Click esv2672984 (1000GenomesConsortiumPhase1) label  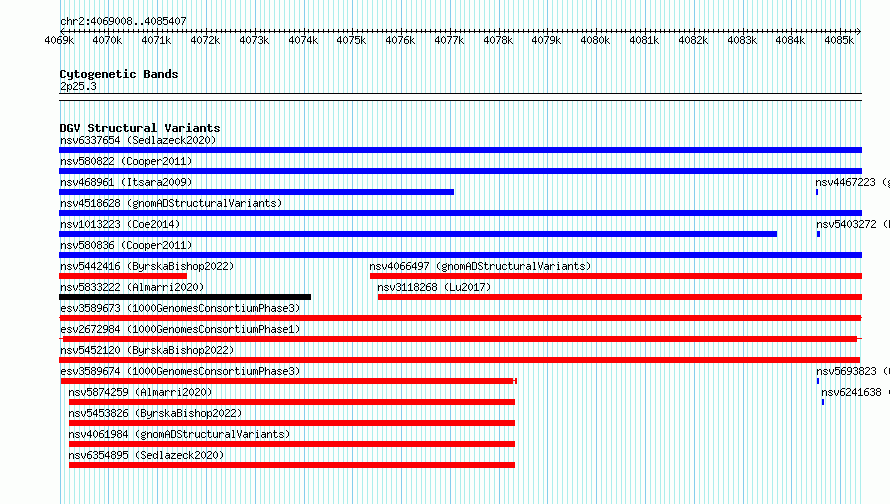180,329
